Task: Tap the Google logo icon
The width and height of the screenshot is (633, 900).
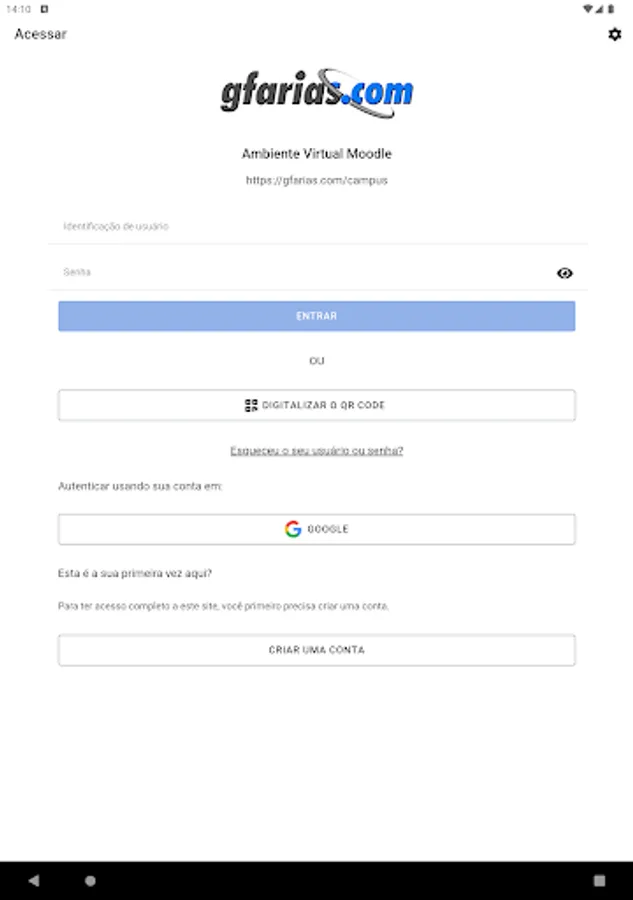Action: coord(293,529)
